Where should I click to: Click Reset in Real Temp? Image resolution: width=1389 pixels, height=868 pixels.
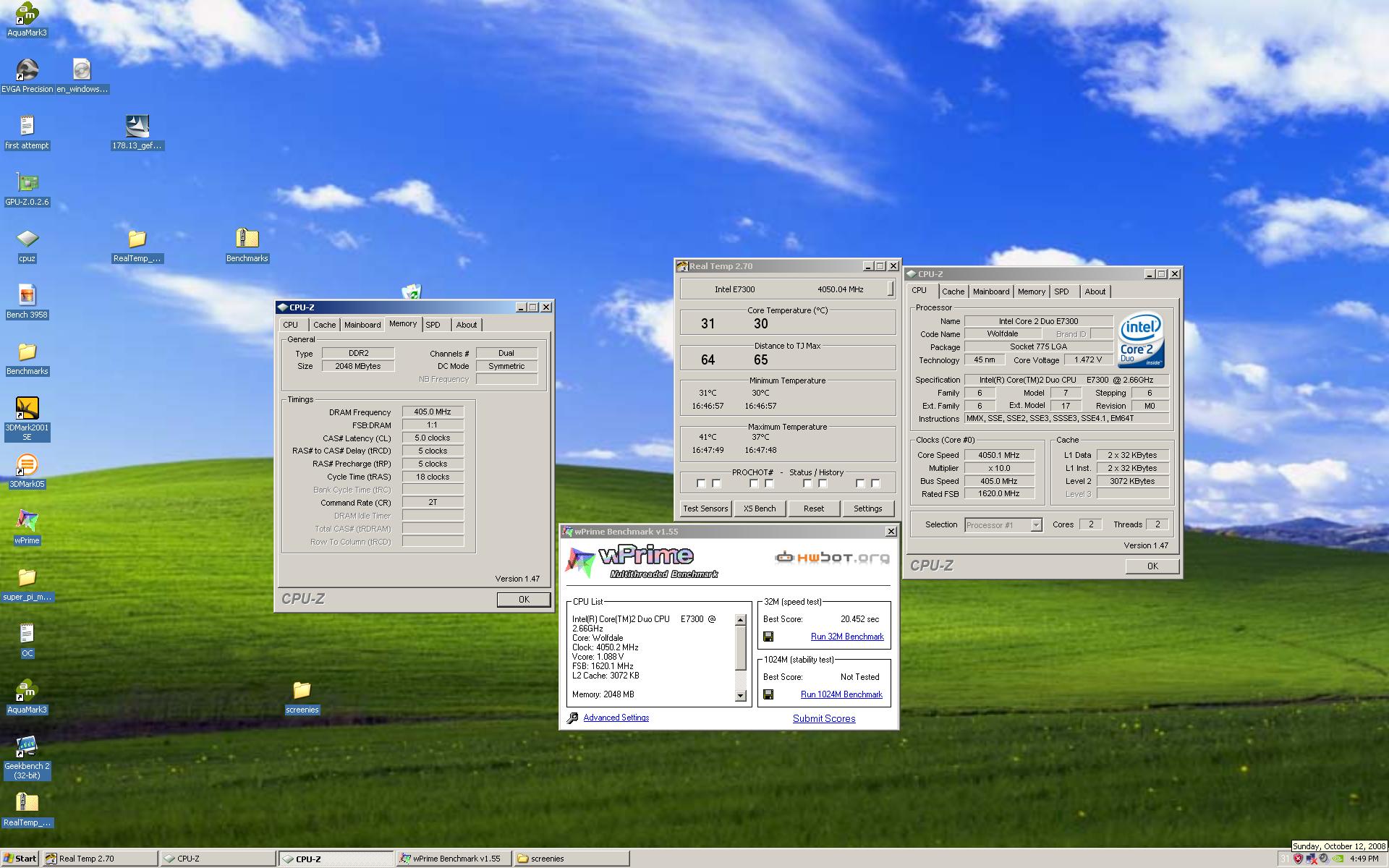pos(814,509)
